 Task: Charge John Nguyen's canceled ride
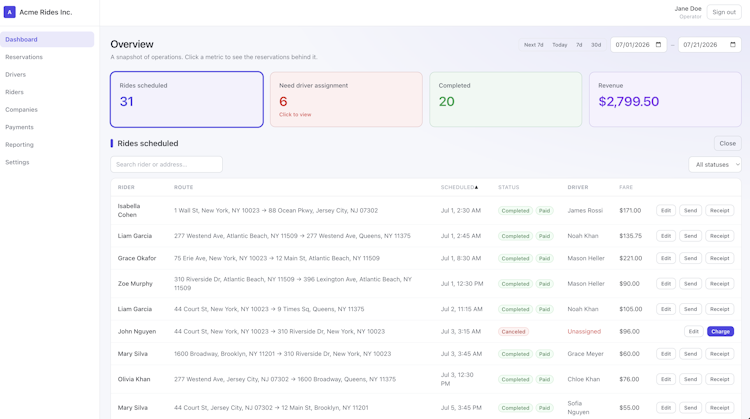coord(720,331)
